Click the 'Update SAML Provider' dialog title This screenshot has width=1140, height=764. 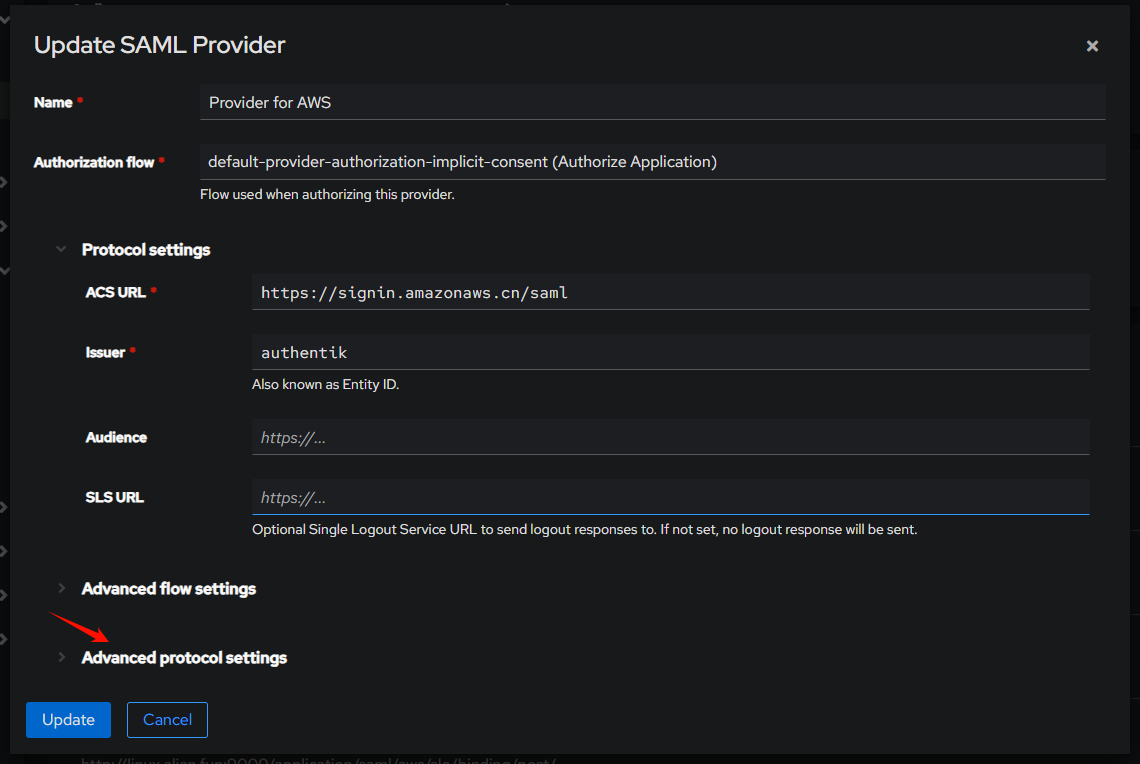159,45
